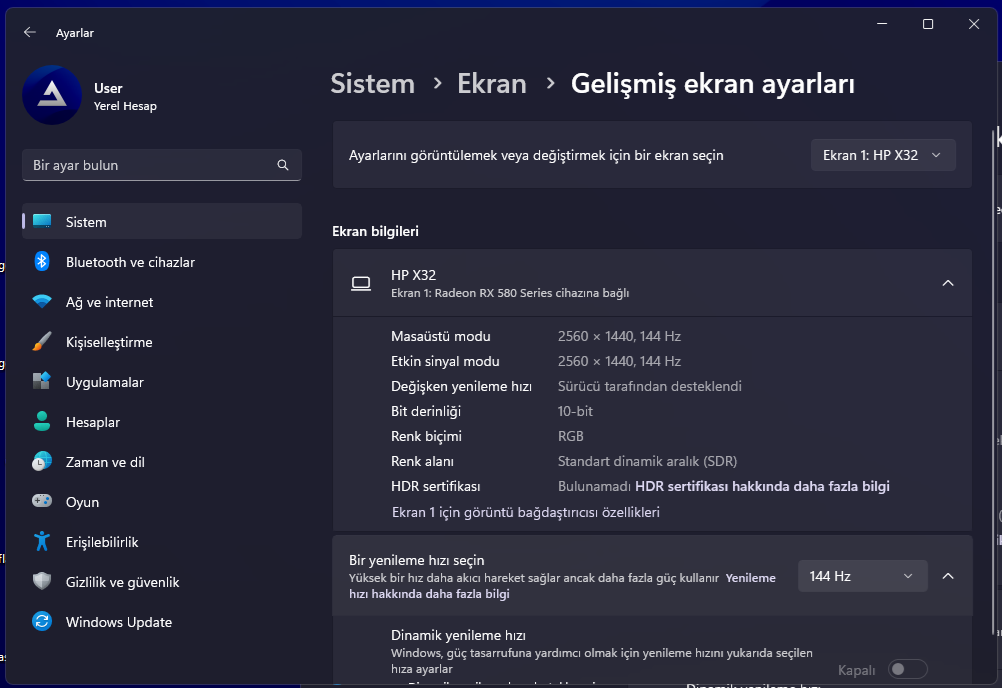The height and width of the screenshot is (688, 1002).
Task: Select Oyun in the sidebar
Action: click(162, 501)
